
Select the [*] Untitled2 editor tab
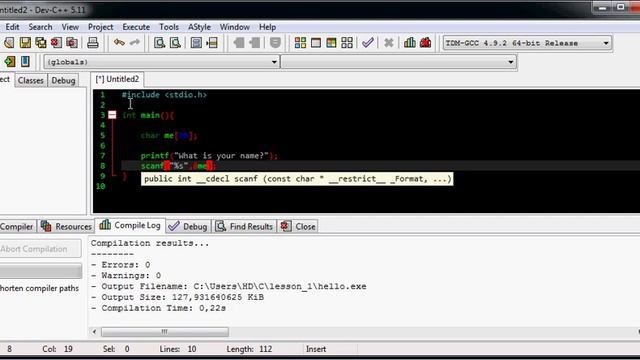pyautogui.click(x=117, y=79)
